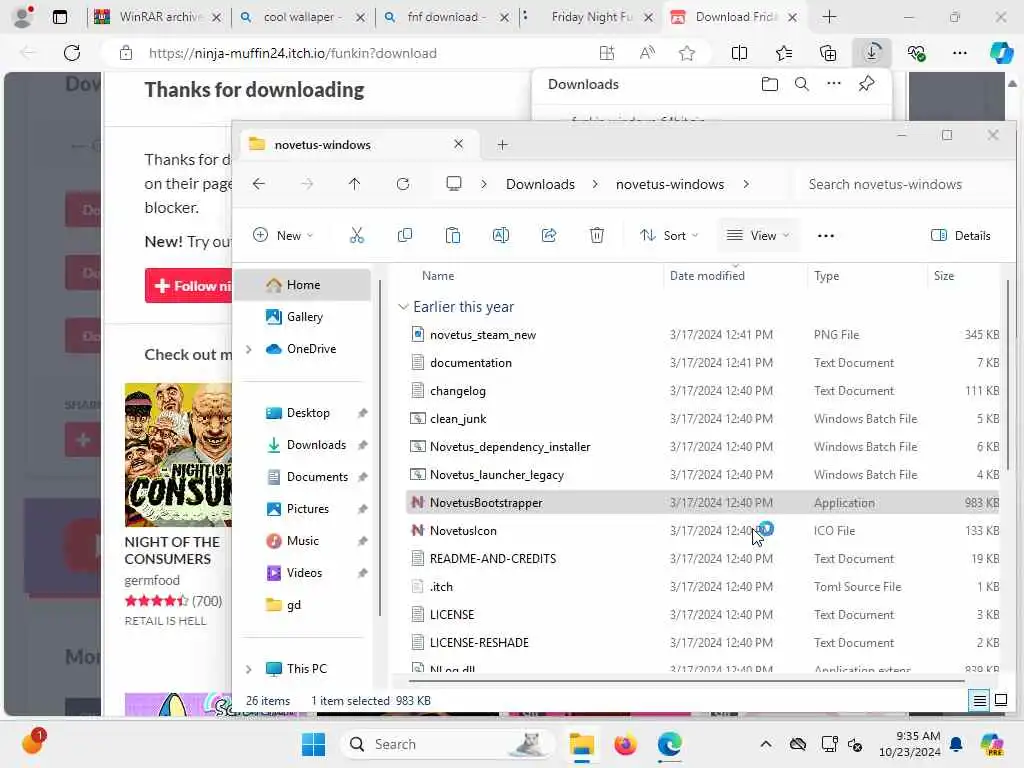This screenshot has width=1024, height=768.
Task: Collapse the Earlier this year group
Action: 403,307
